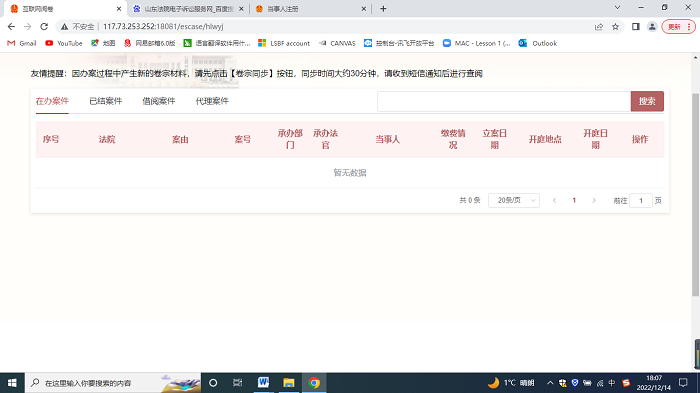Select the 代理案件 tab
This screenshot has height=393, width=700.
point(212,101)
